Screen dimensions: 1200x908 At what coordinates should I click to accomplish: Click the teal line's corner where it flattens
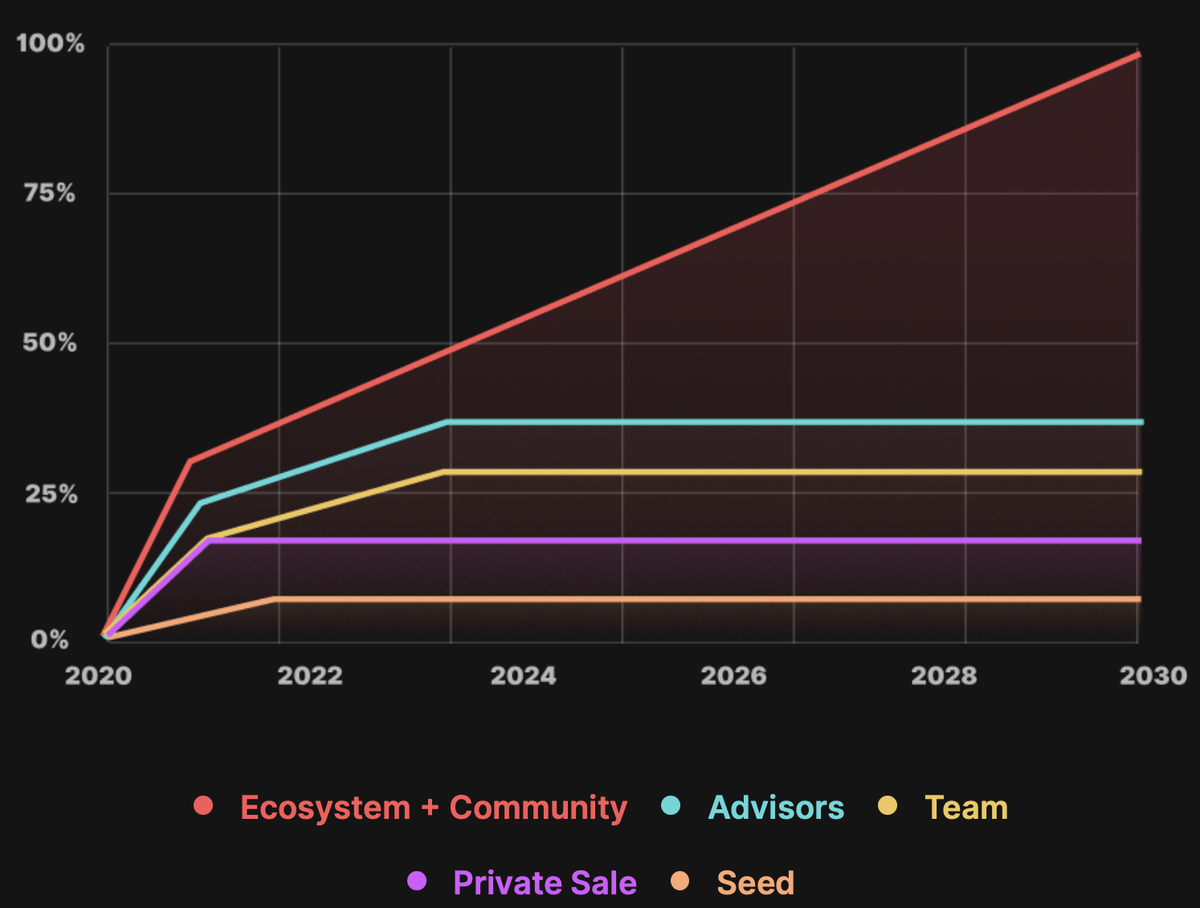[x=447, y=422]
